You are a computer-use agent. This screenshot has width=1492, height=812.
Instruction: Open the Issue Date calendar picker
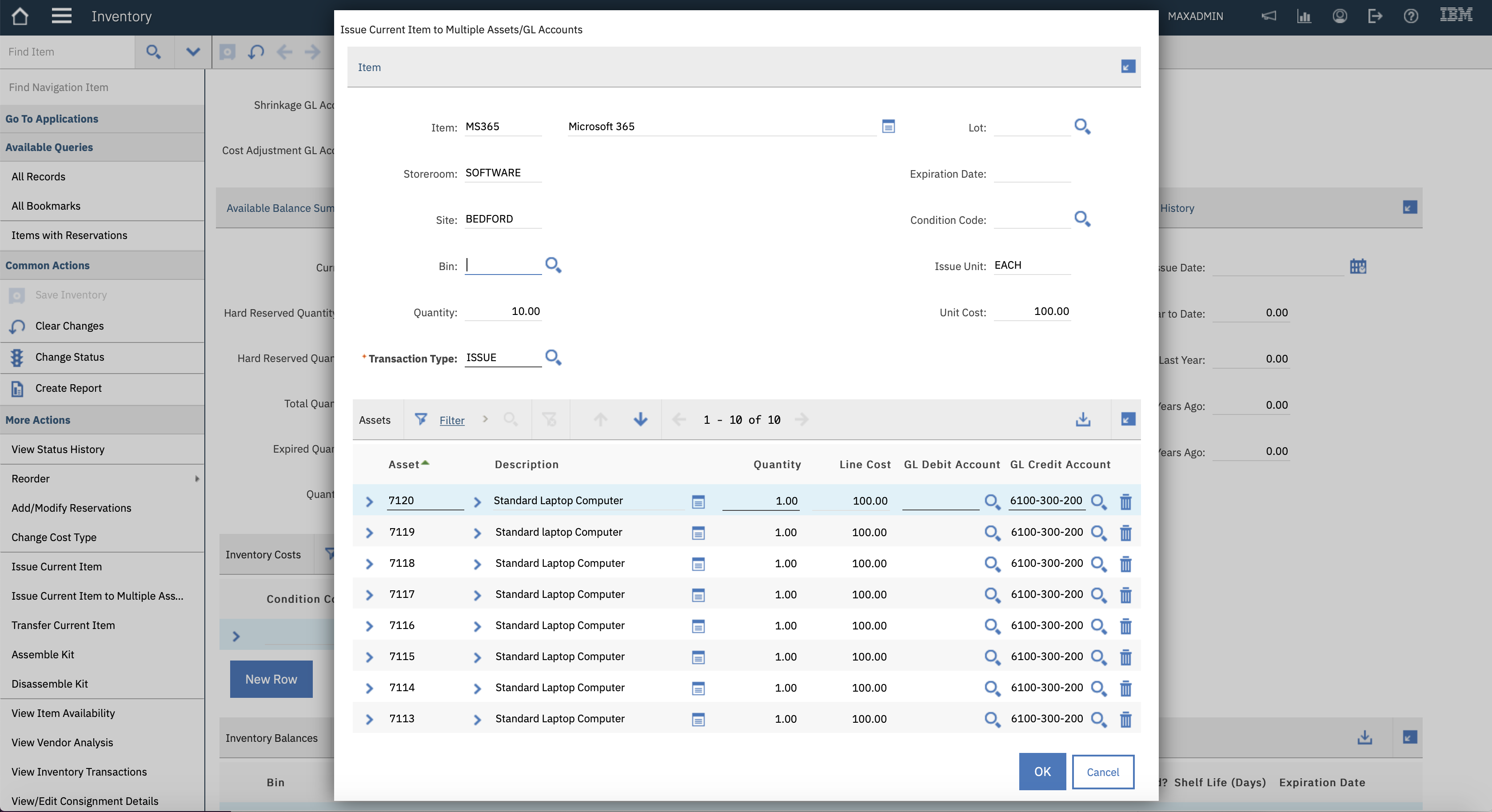click(x=1358, y=267)
